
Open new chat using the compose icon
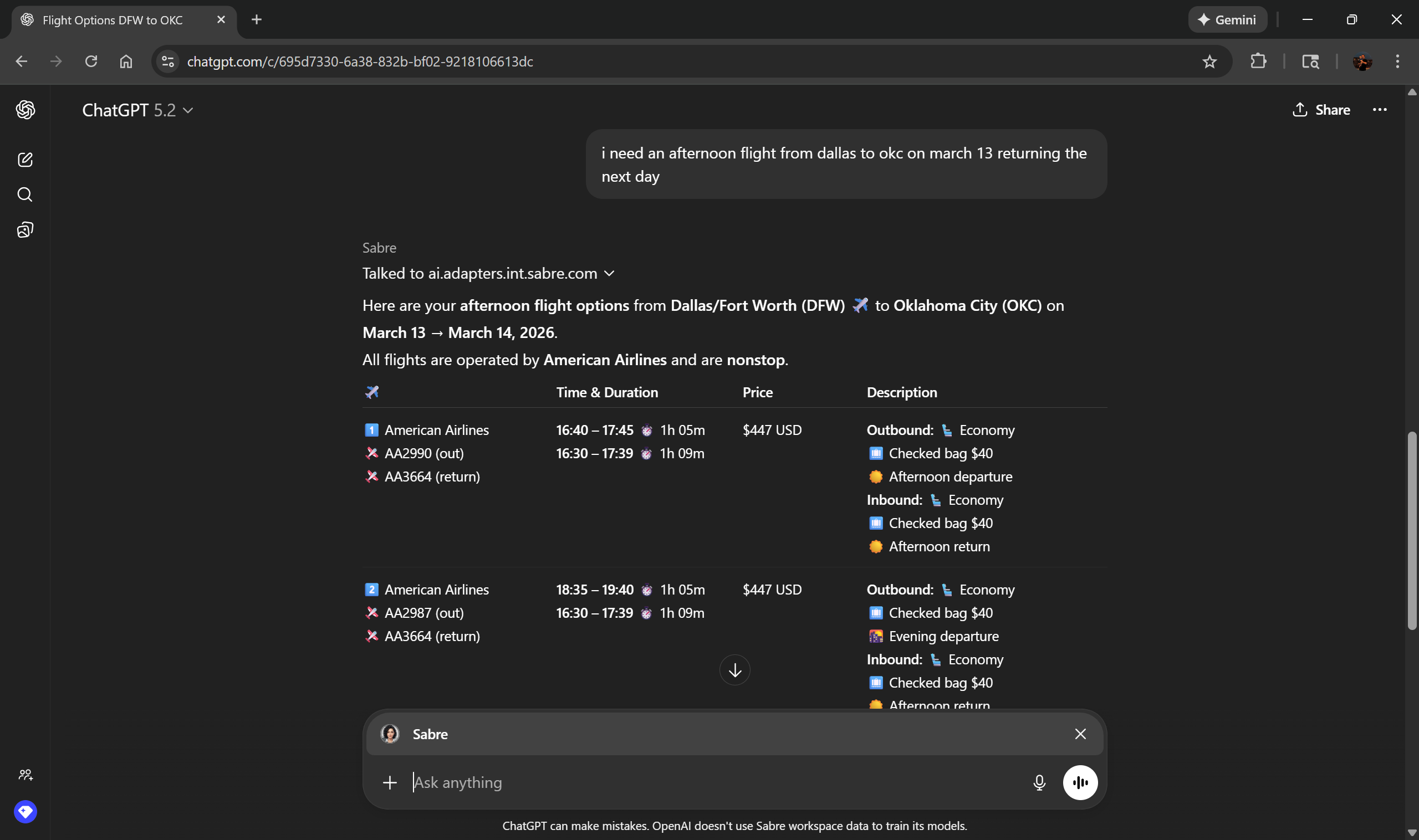(x=25, y=160)
